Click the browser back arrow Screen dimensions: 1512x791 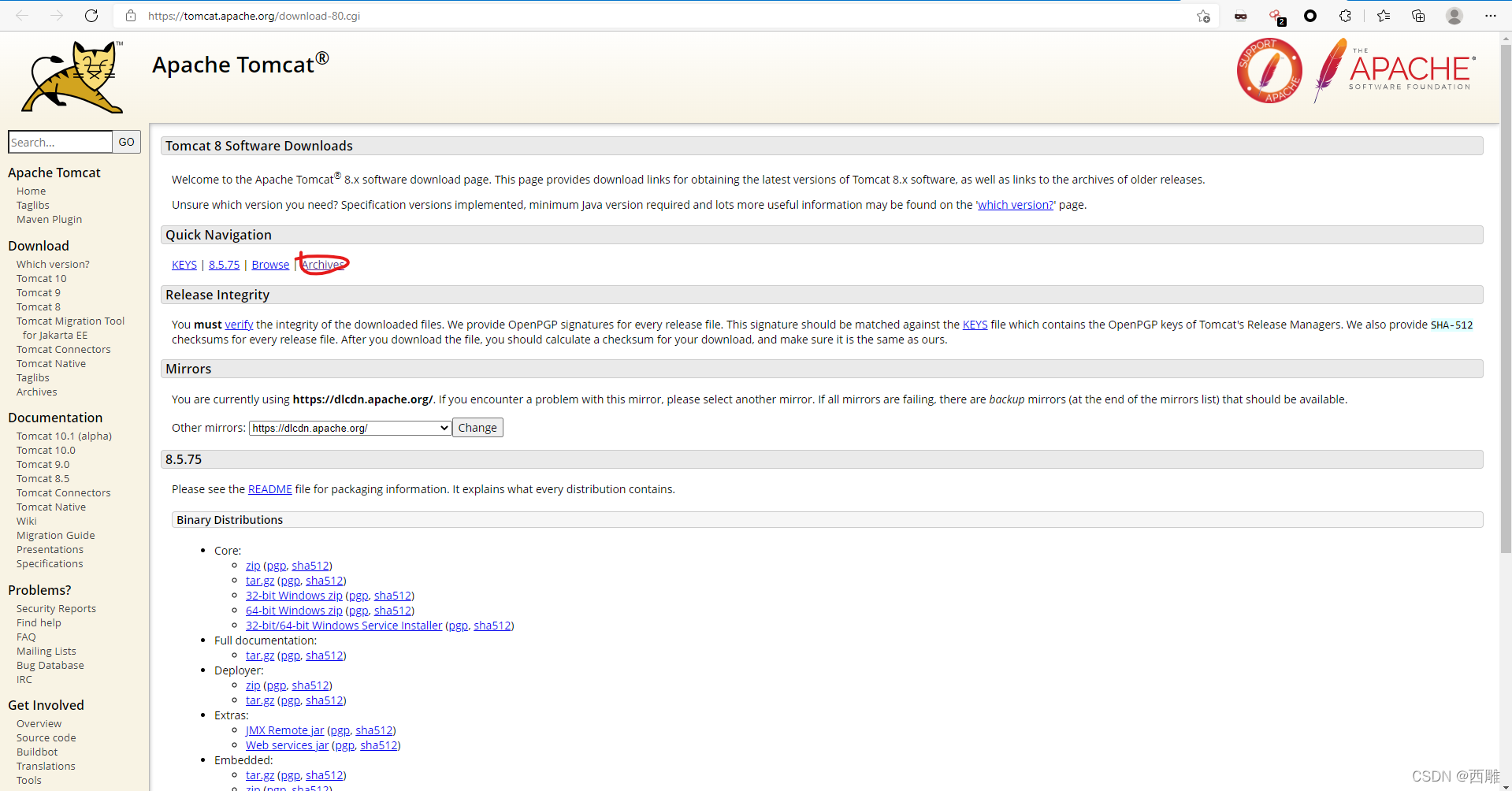[x=22, y=16]
